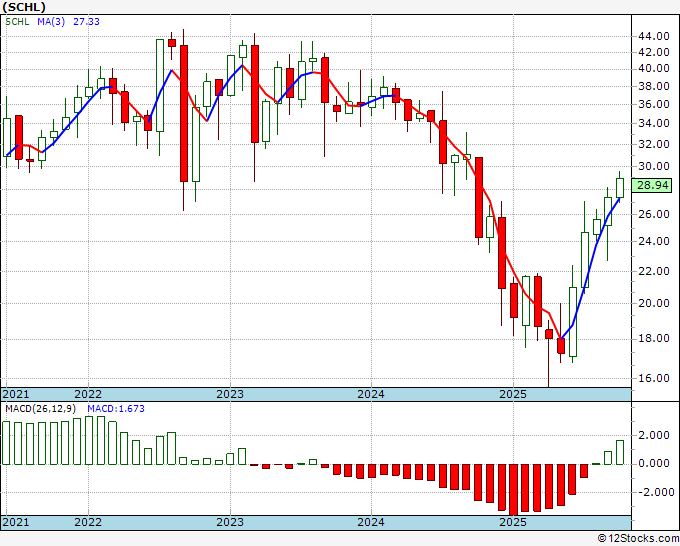Click the 28.94 current price tag
Screen dimensions: 680x546
coord(652,186)
